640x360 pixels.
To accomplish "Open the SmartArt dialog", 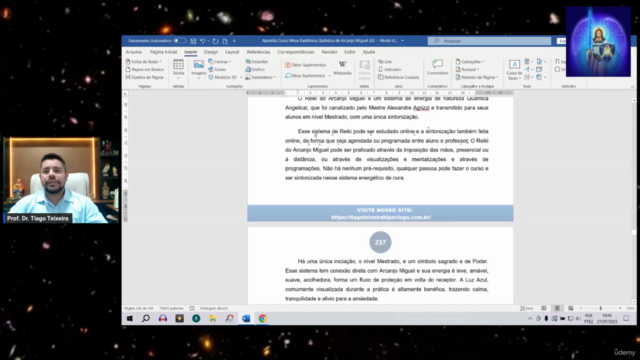I will point(257,62).
